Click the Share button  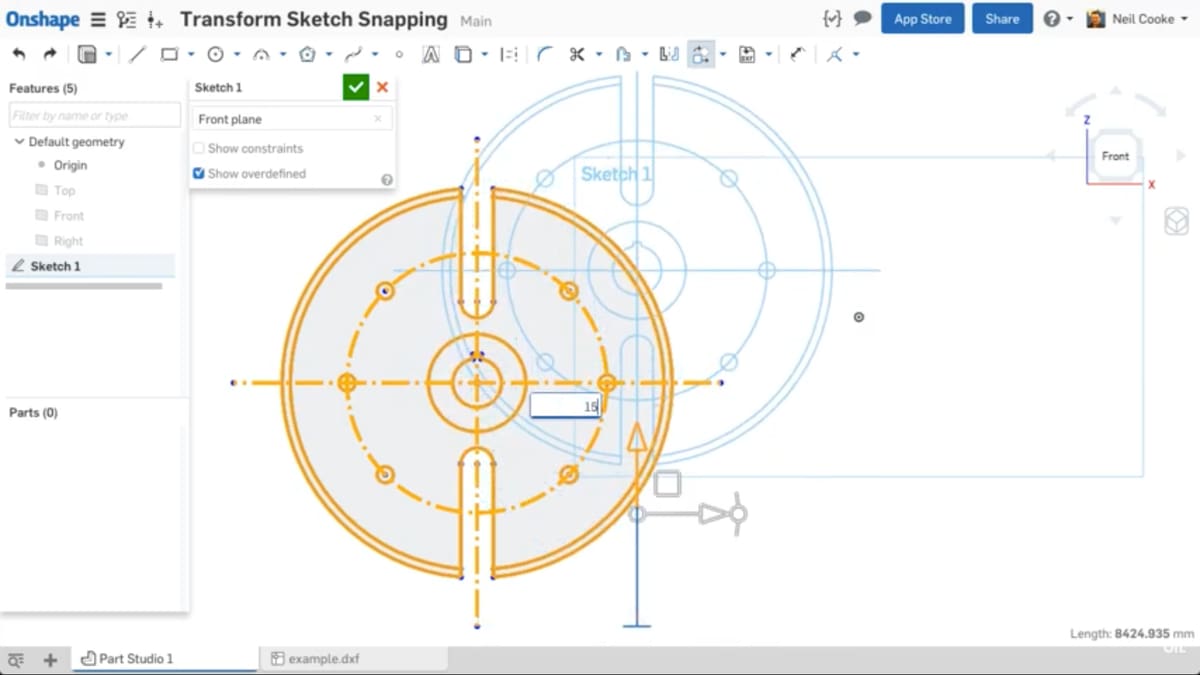pos(1001,19)
